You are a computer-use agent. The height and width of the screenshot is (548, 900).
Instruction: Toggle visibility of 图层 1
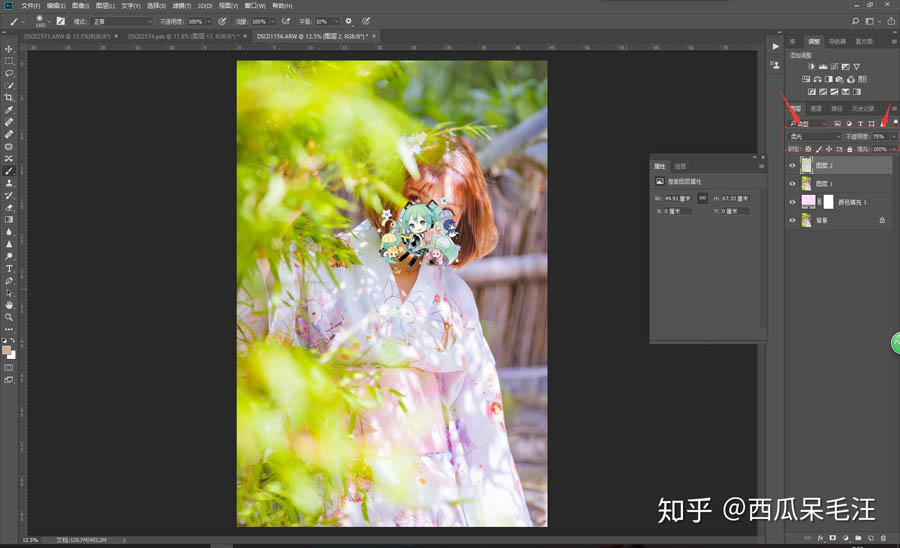click(x=793, y=184)
